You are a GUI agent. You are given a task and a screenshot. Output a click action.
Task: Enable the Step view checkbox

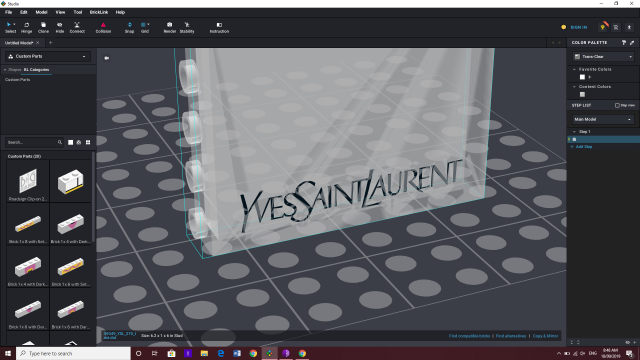617,105
